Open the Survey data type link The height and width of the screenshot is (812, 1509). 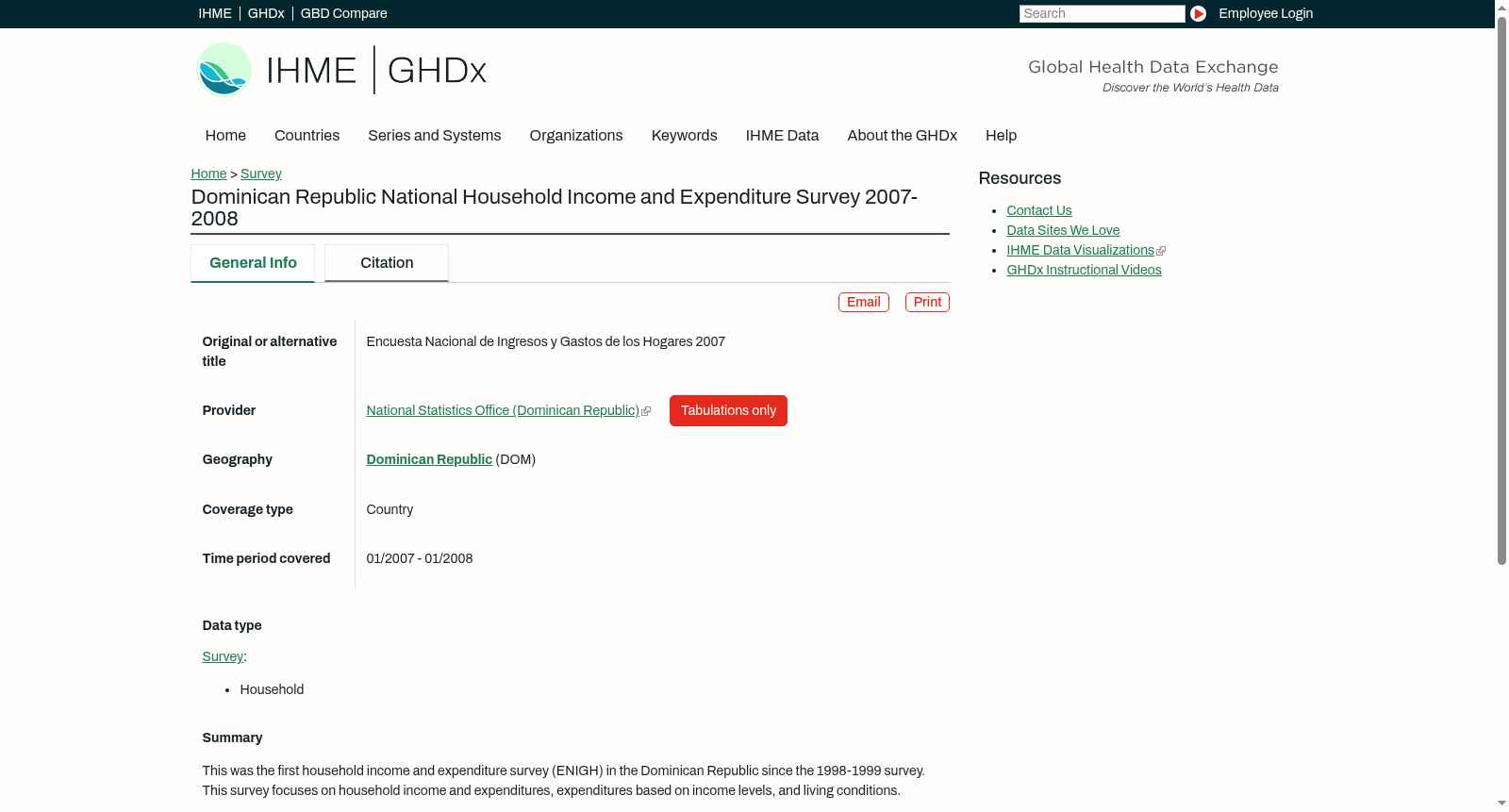tap(223, 657)
